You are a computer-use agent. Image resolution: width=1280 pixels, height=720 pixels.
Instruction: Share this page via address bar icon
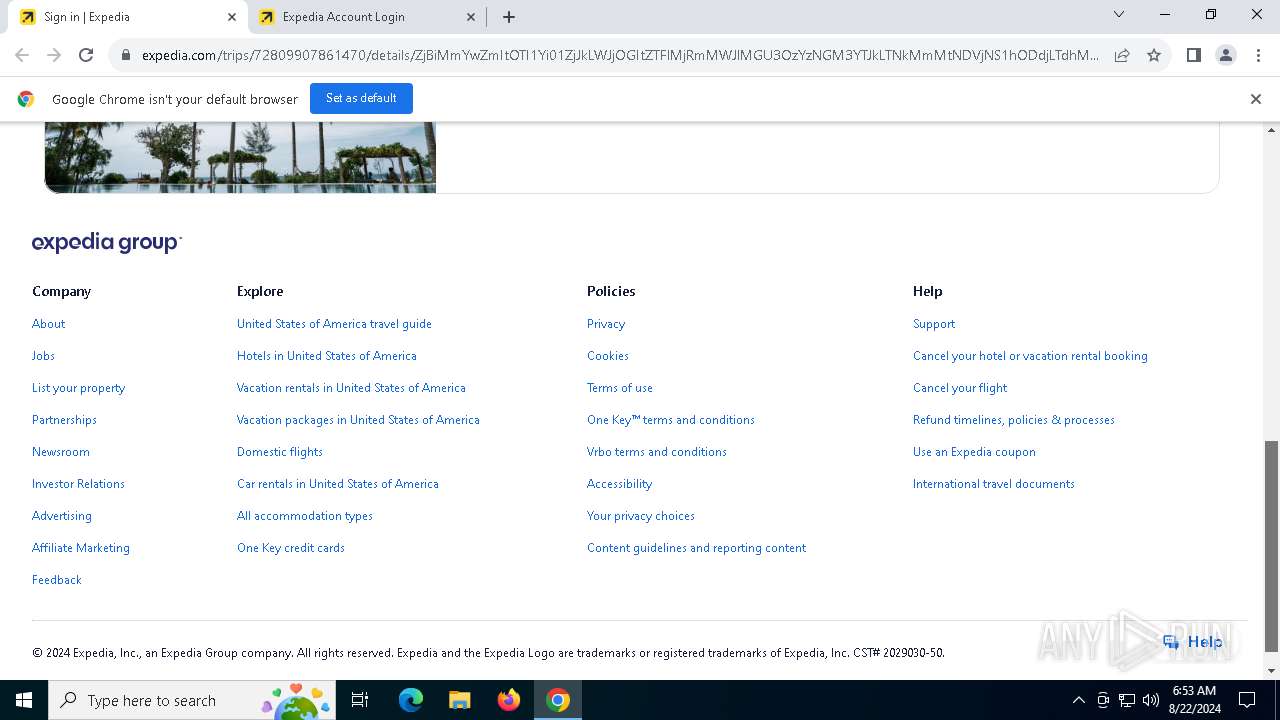point(1122,55)
